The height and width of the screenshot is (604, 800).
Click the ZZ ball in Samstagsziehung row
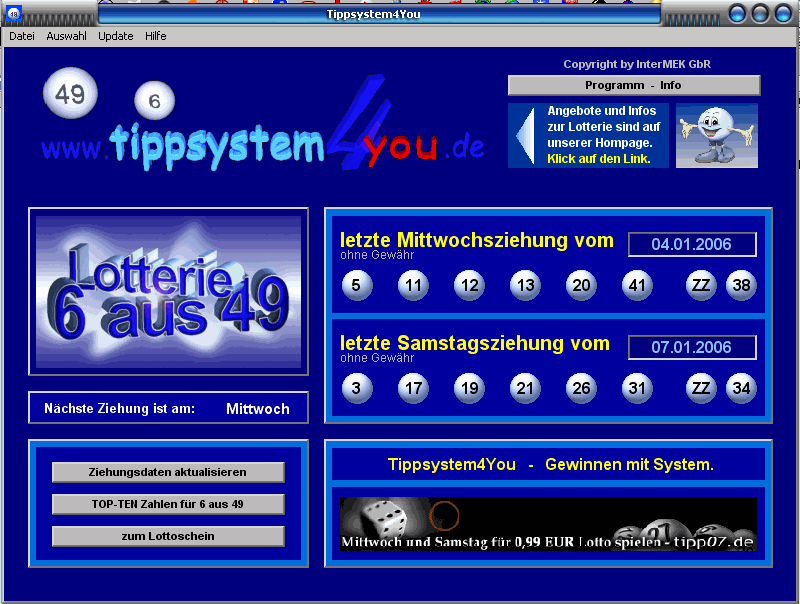click(701, 388)
